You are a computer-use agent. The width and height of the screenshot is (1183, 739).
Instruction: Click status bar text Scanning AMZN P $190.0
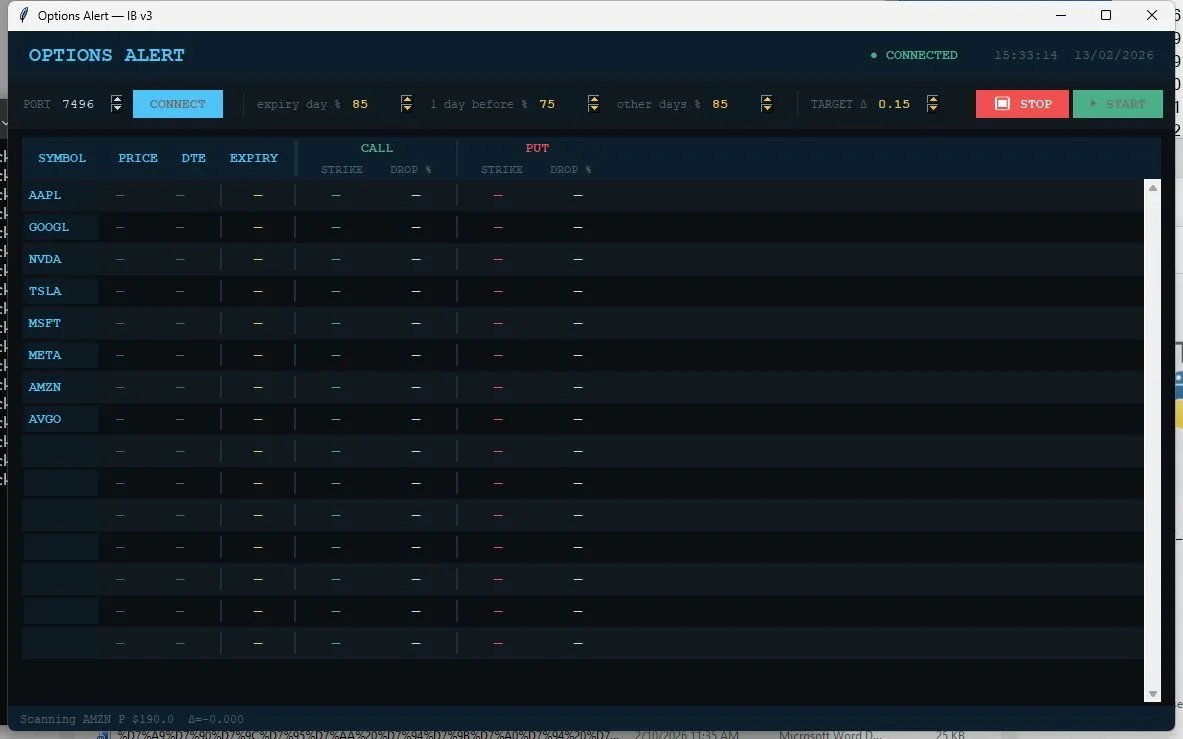tap(97, 719)
